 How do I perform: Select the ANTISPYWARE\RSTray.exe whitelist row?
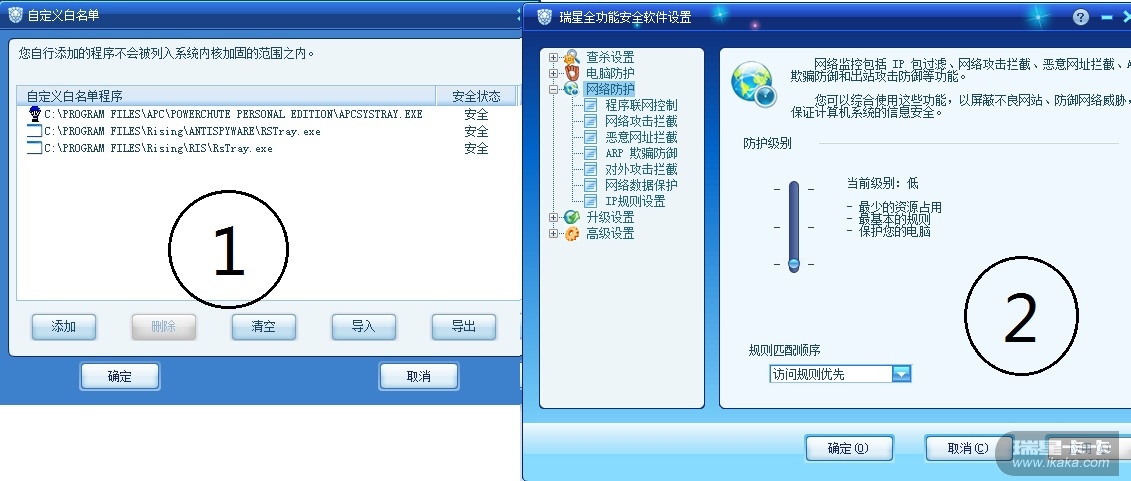(268, 131)
